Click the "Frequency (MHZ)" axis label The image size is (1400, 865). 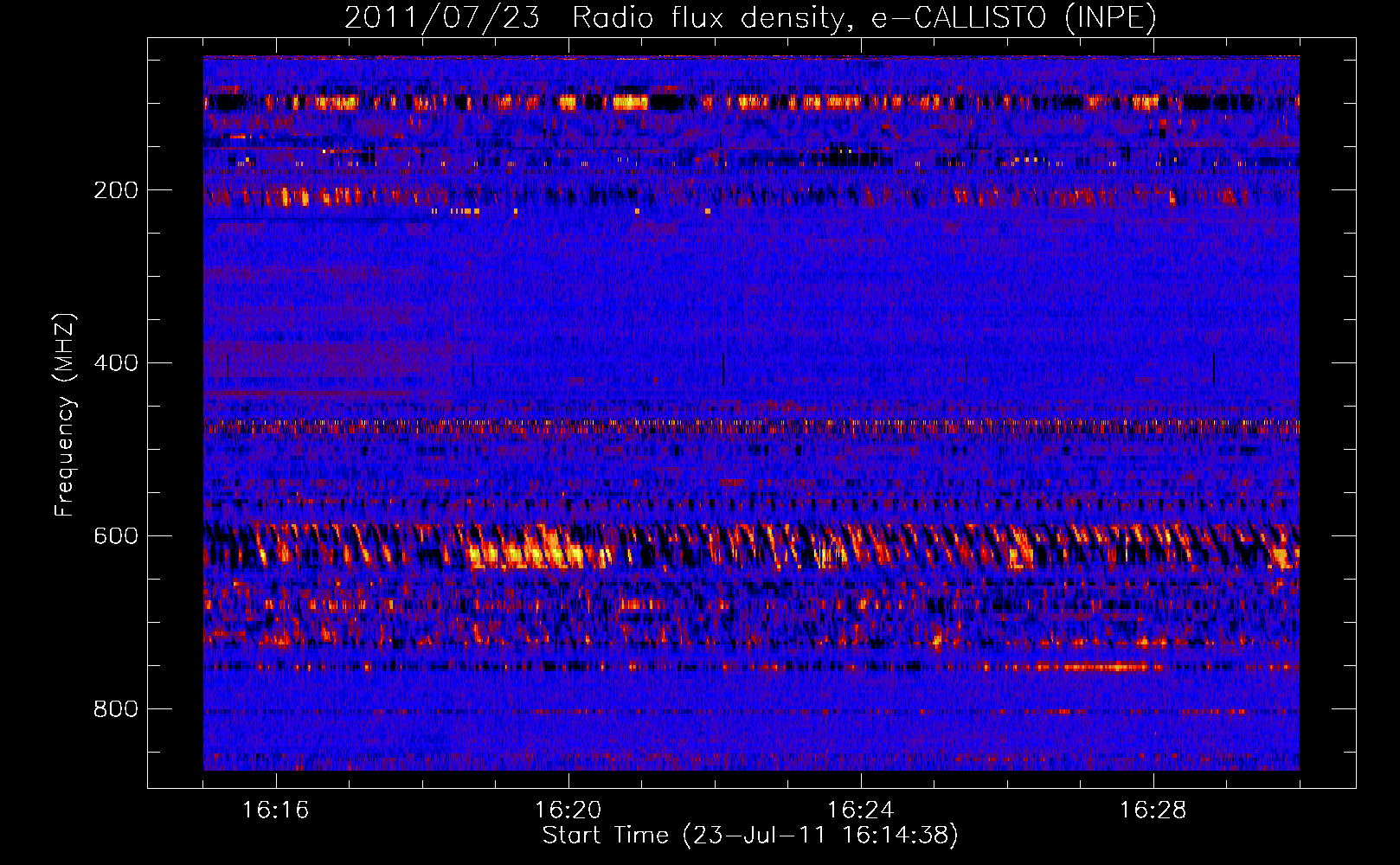coord(65,414)
